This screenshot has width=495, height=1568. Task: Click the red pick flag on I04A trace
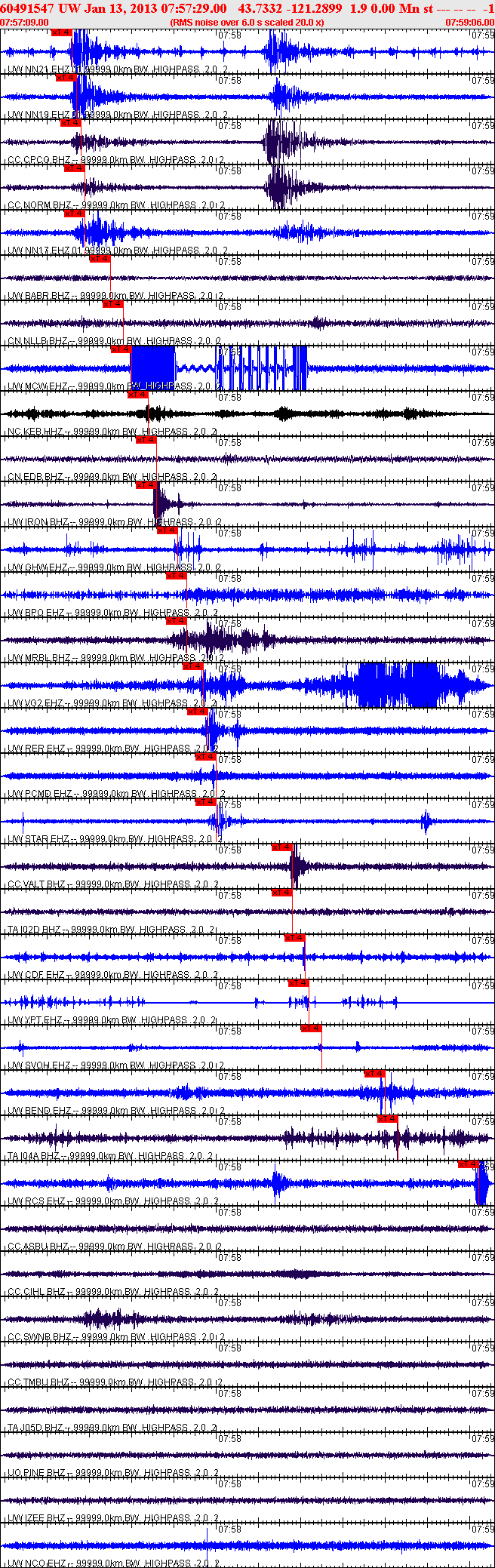pyautogui.click(x=387, y=1119)
